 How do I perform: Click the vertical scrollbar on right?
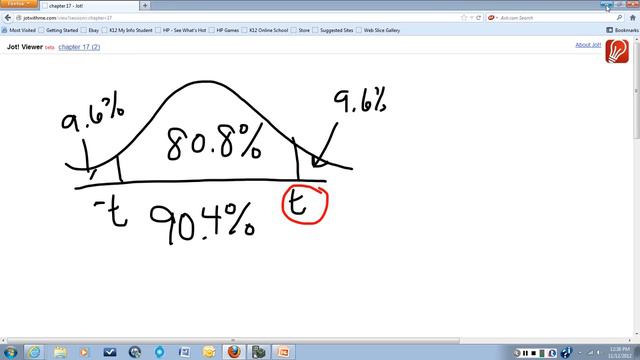pyautogui.click(x=636, y=90)
